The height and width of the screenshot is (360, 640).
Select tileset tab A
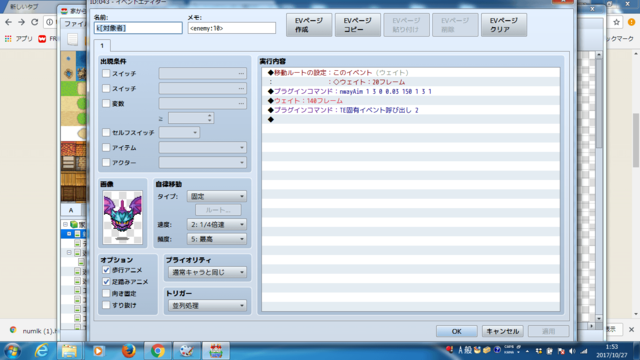click(71, 210)
